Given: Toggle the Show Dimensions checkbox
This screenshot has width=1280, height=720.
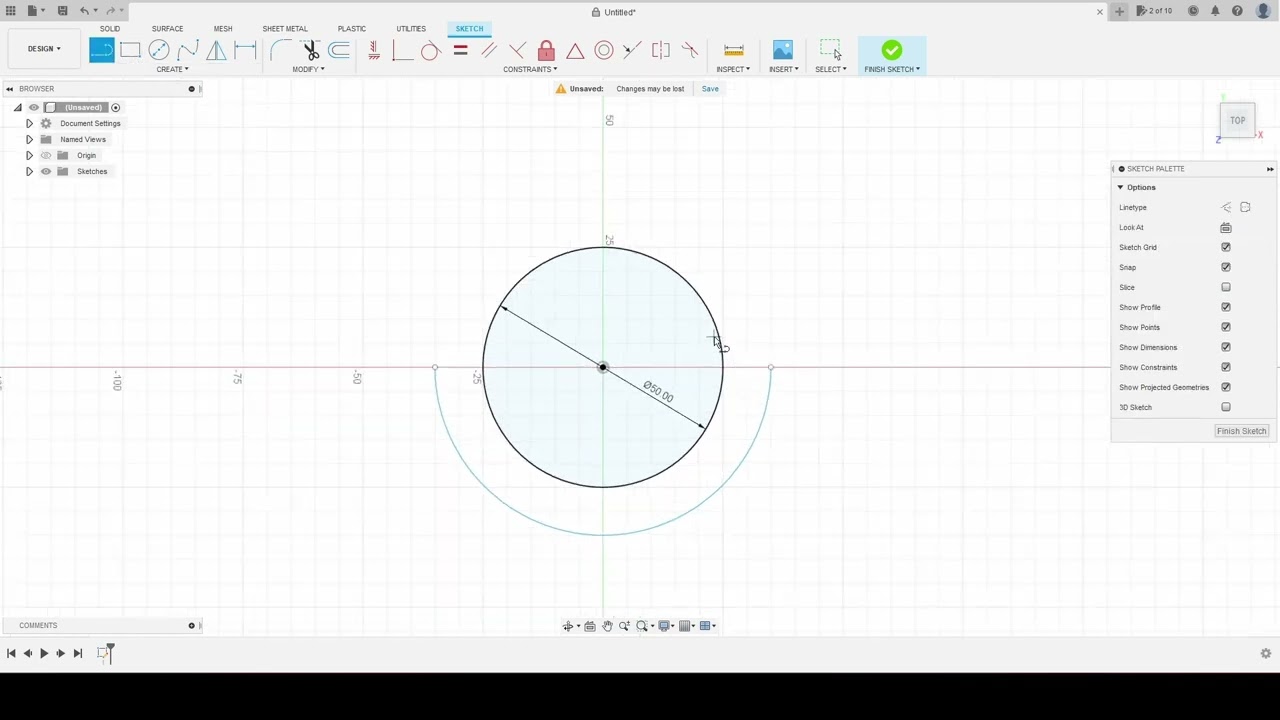Looking at the screenshot, I should pos(1226,347).
